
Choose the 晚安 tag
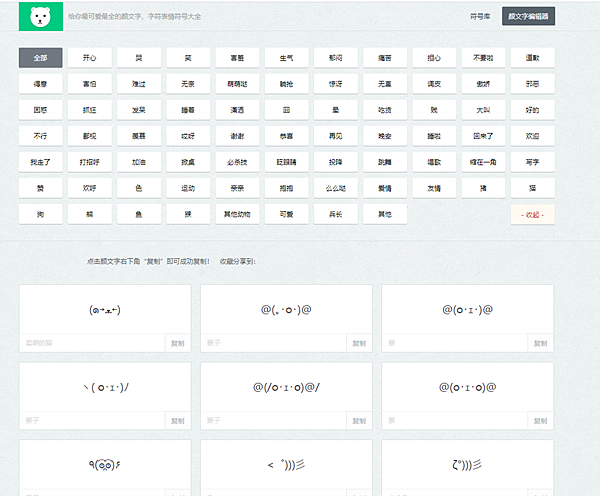(385, 136)
